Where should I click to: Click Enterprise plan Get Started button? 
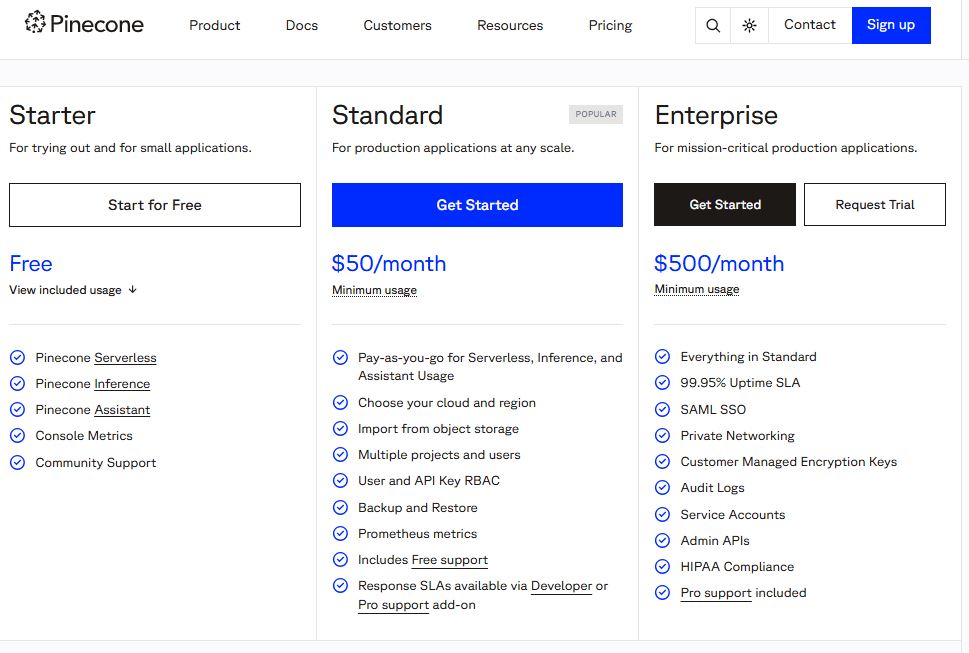[x=725, y=204]
